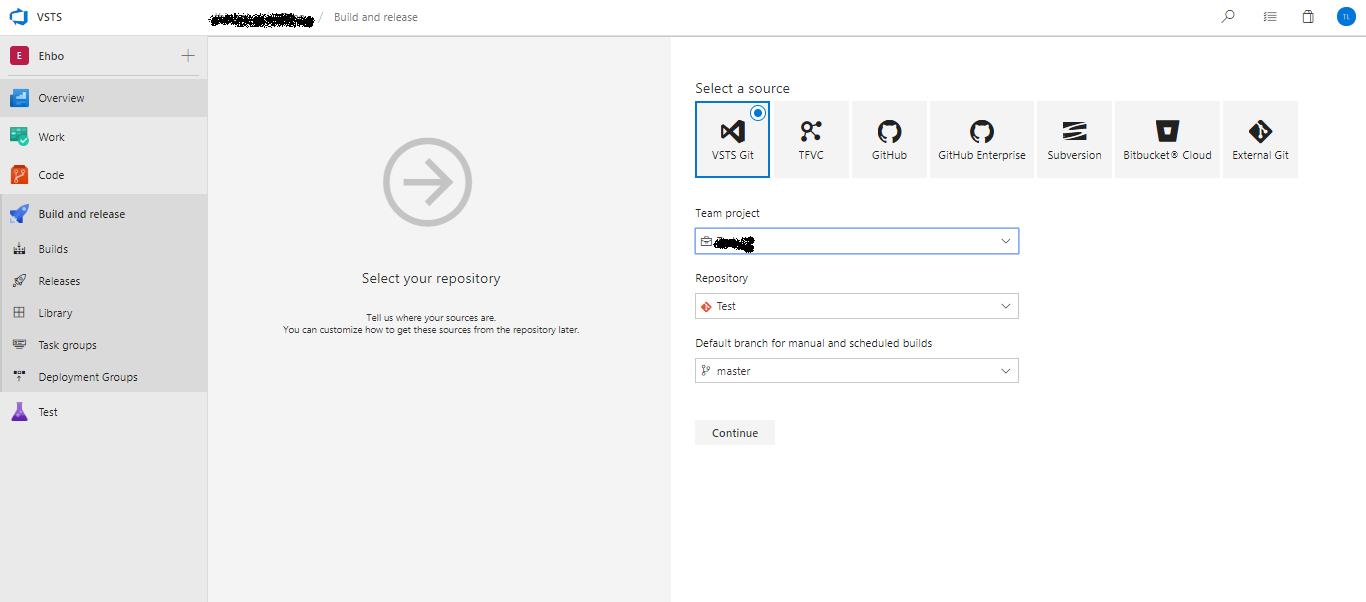Screen dimensions: 1366x602
Task: Open the Team project dropdown
Action: click(857, 241)
